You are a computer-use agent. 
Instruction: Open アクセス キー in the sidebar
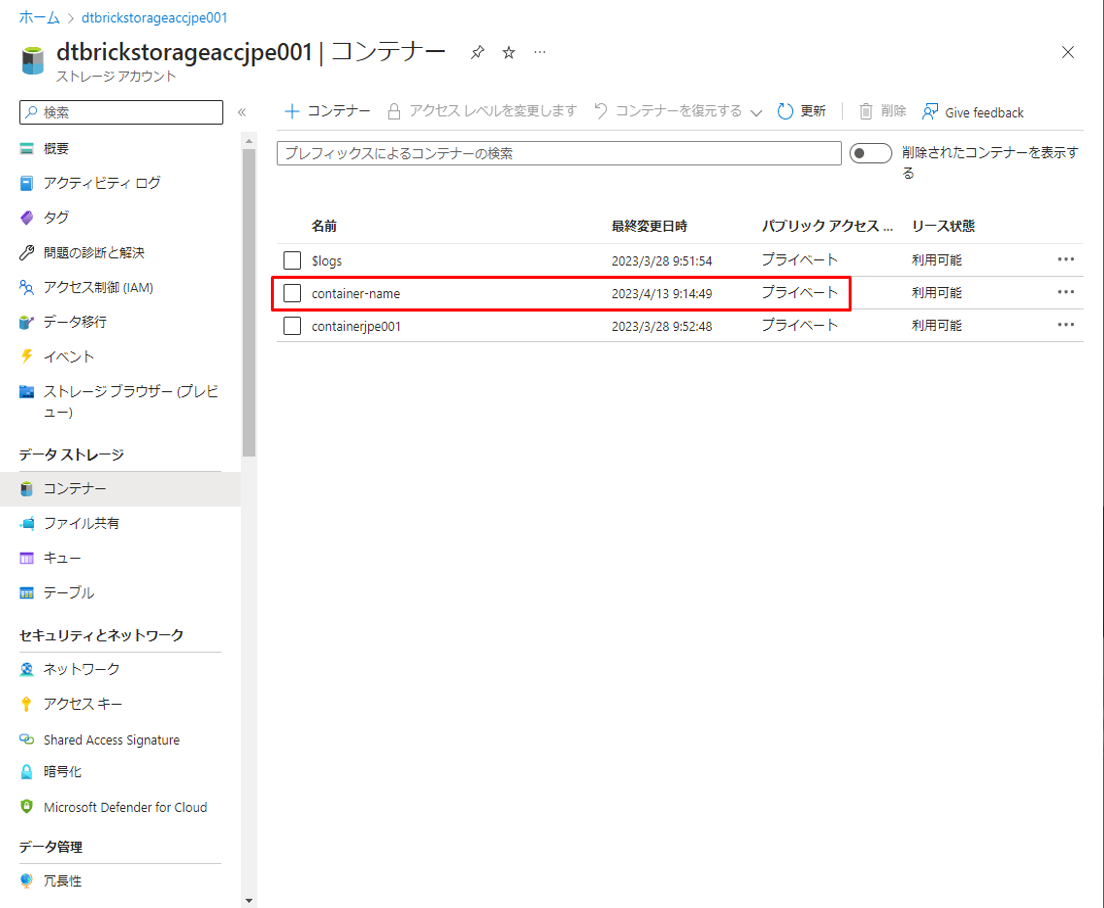[83, 704]
